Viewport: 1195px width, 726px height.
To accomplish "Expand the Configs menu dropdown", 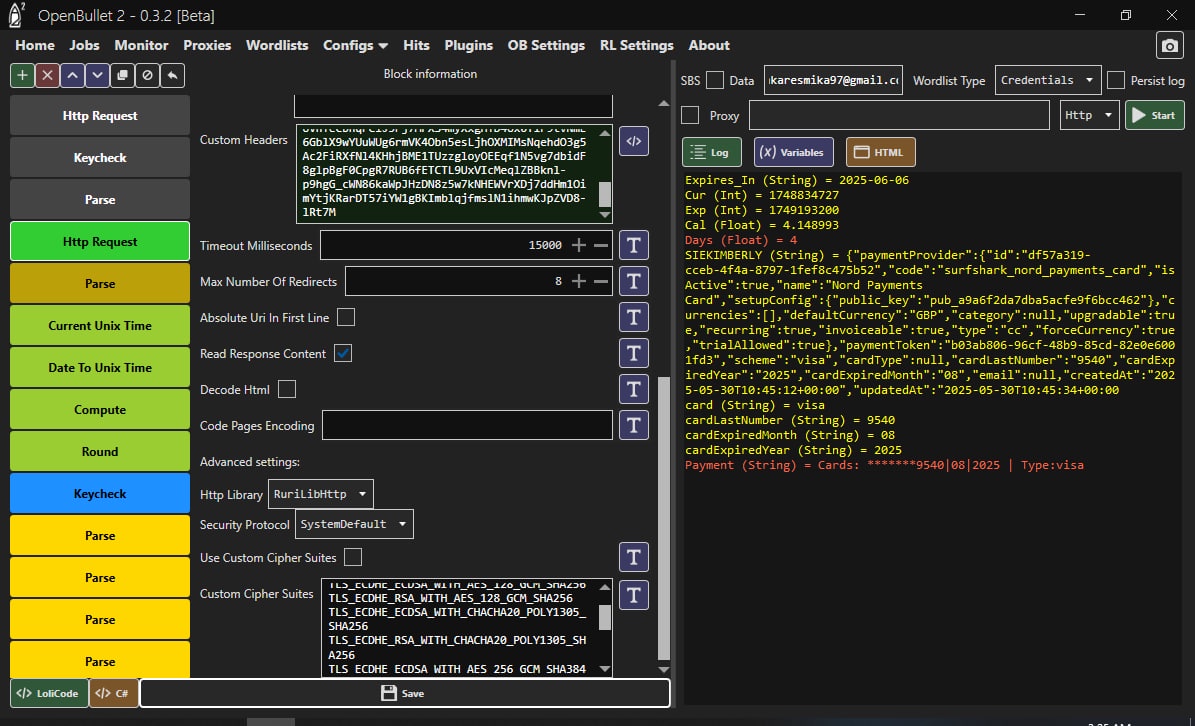I will (x=355, y=46).
